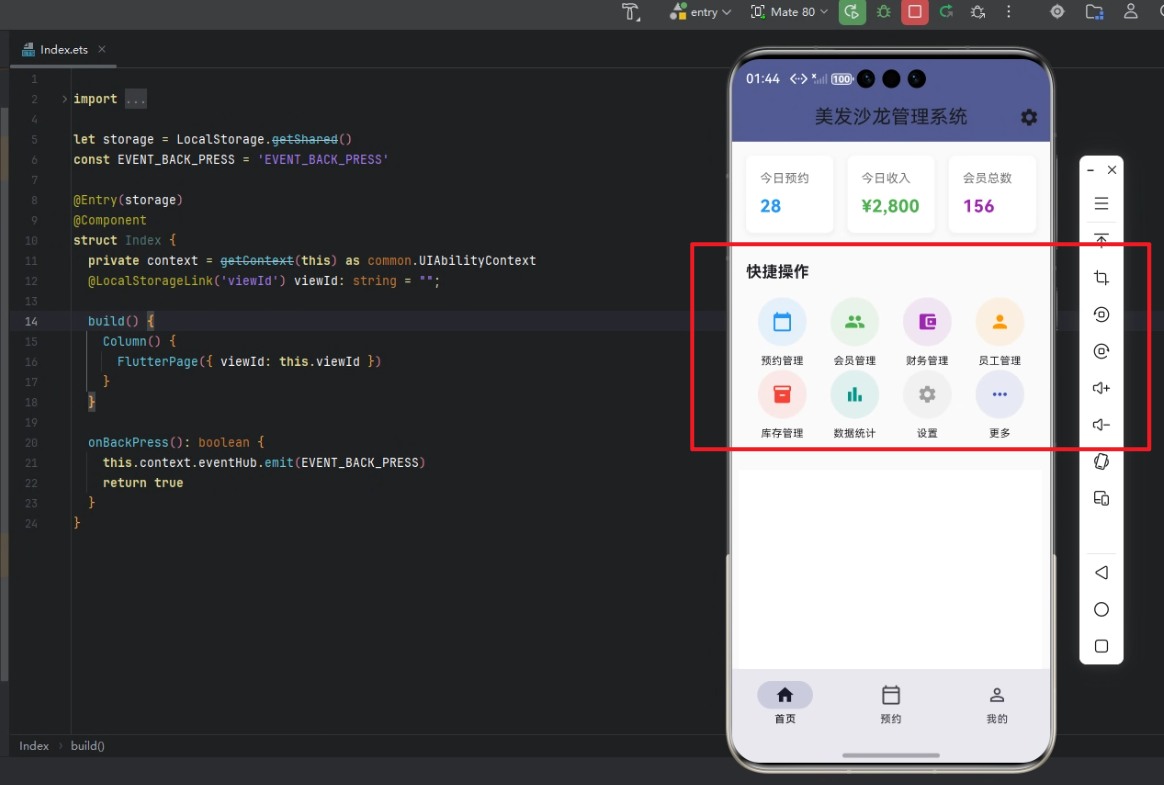Open the 会员管理 quick action

854,332
